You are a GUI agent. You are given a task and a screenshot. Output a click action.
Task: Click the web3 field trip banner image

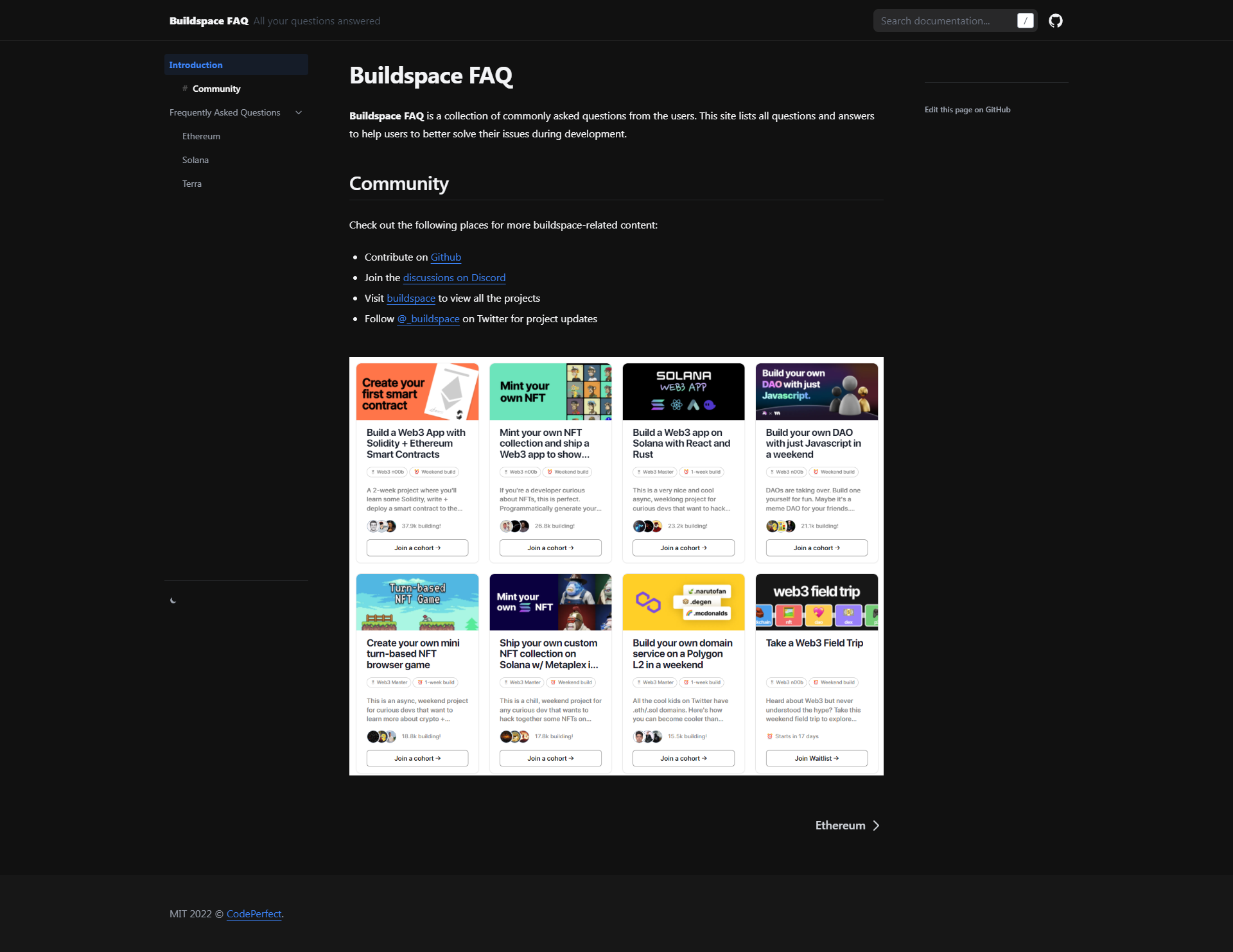point(816,601)
